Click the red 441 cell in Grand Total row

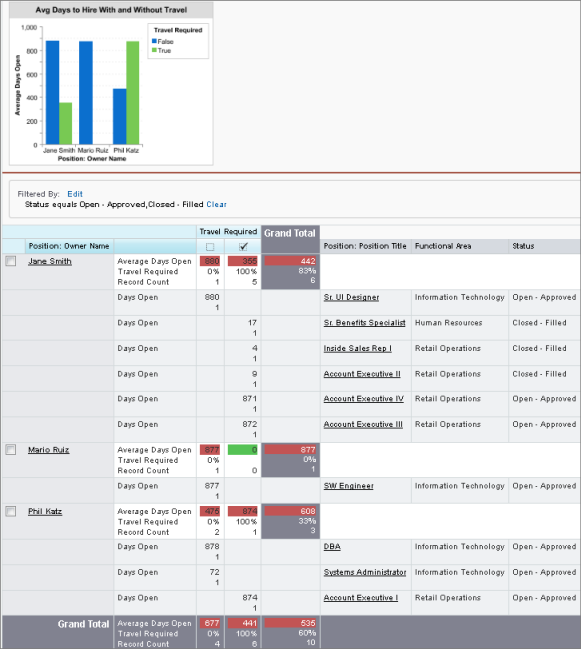[x=243, y=623]
